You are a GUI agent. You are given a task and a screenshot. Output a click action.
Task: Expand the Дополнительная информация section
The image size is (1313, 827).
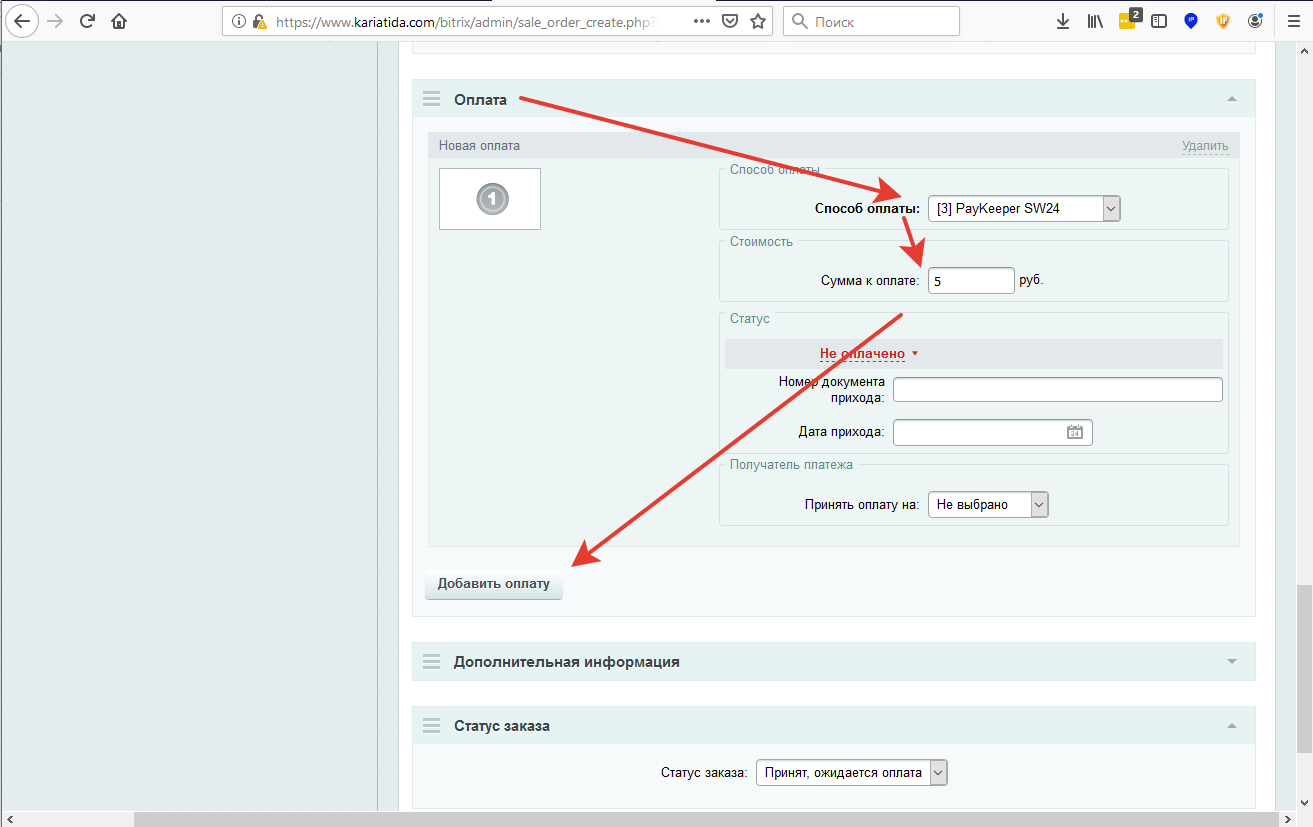tap(1231, 662)
